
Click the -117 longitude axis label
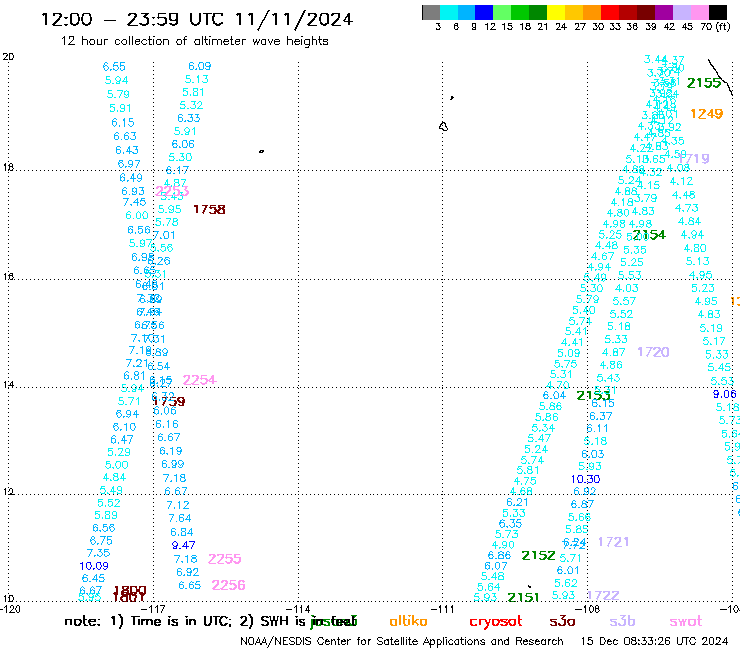pos(154,609)
